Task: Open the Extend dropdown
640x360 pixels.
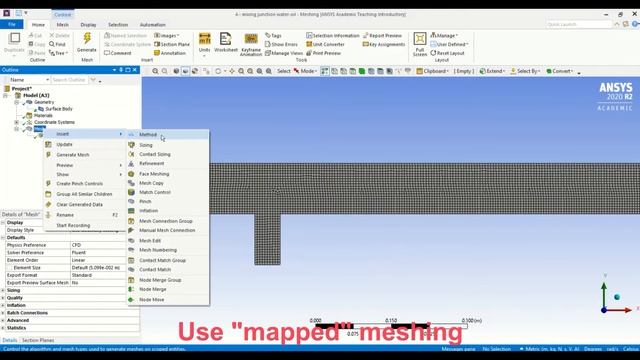Action: click(492, 71)
